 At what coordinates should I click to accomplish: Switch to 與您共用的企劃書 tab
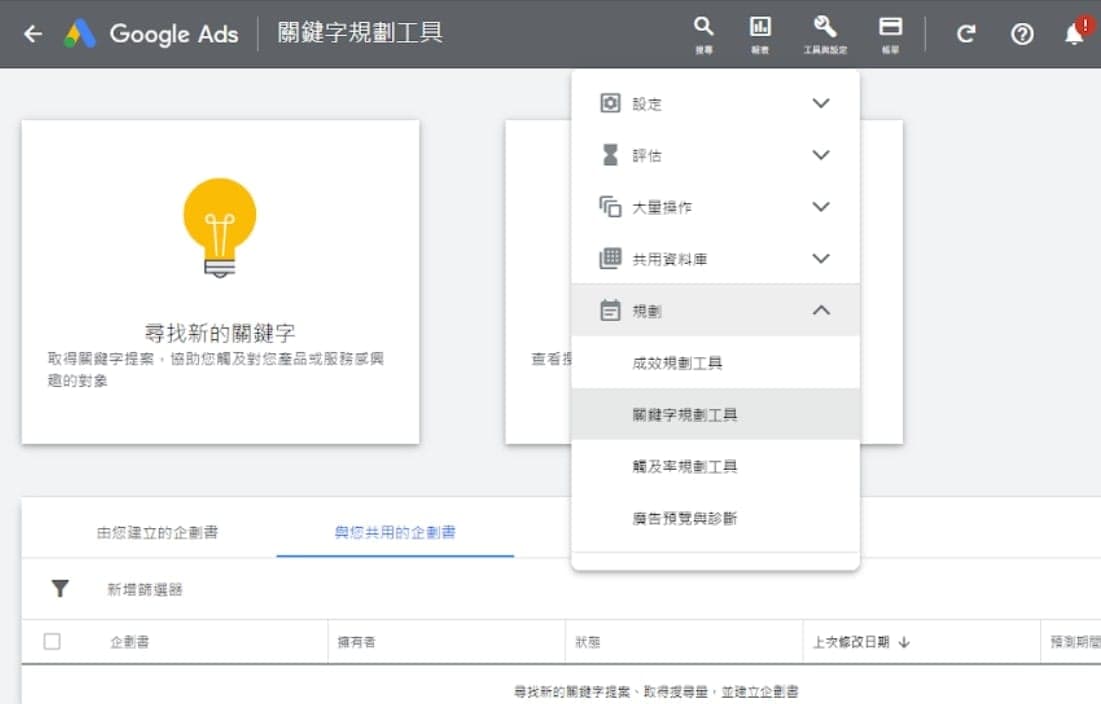point(395,532)
